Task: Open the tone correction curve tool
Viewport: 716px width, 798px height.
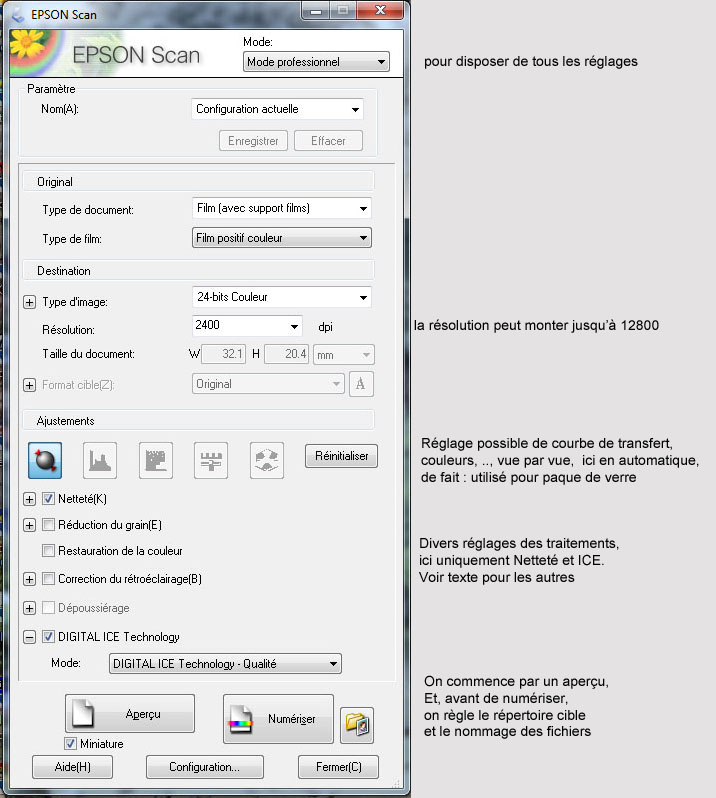Action: tap(156, 459)
